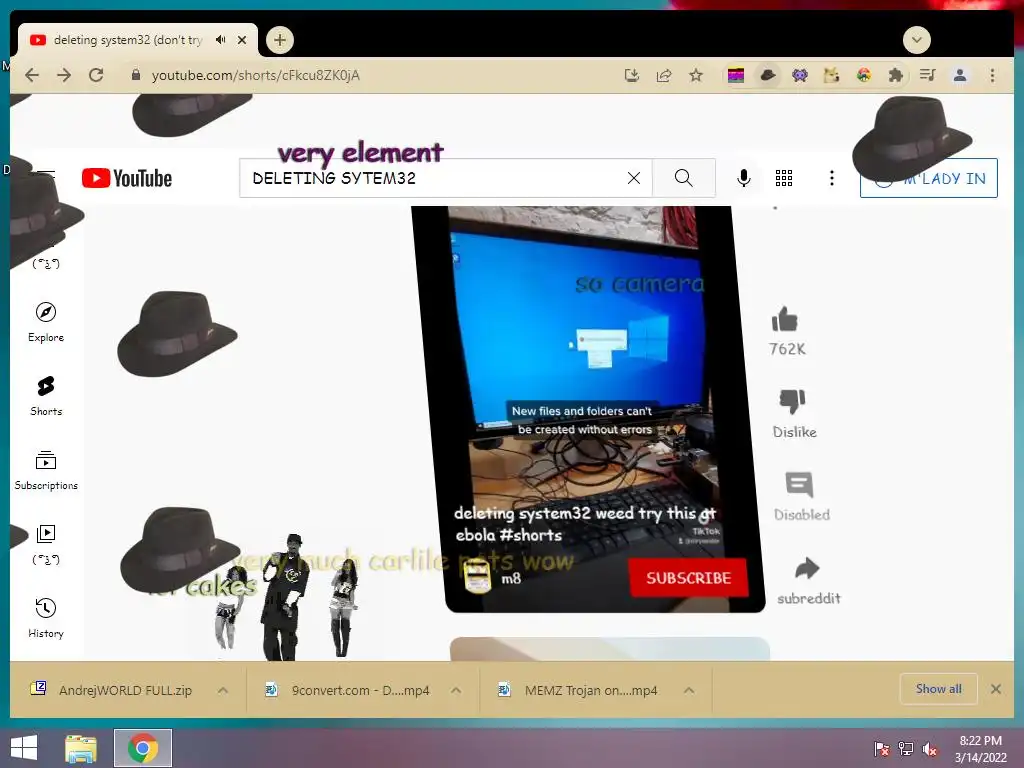The image size is (1024, 768).
Task: Expand options for MEMZ Trojan mp4 download
Action: coord(689,690)
